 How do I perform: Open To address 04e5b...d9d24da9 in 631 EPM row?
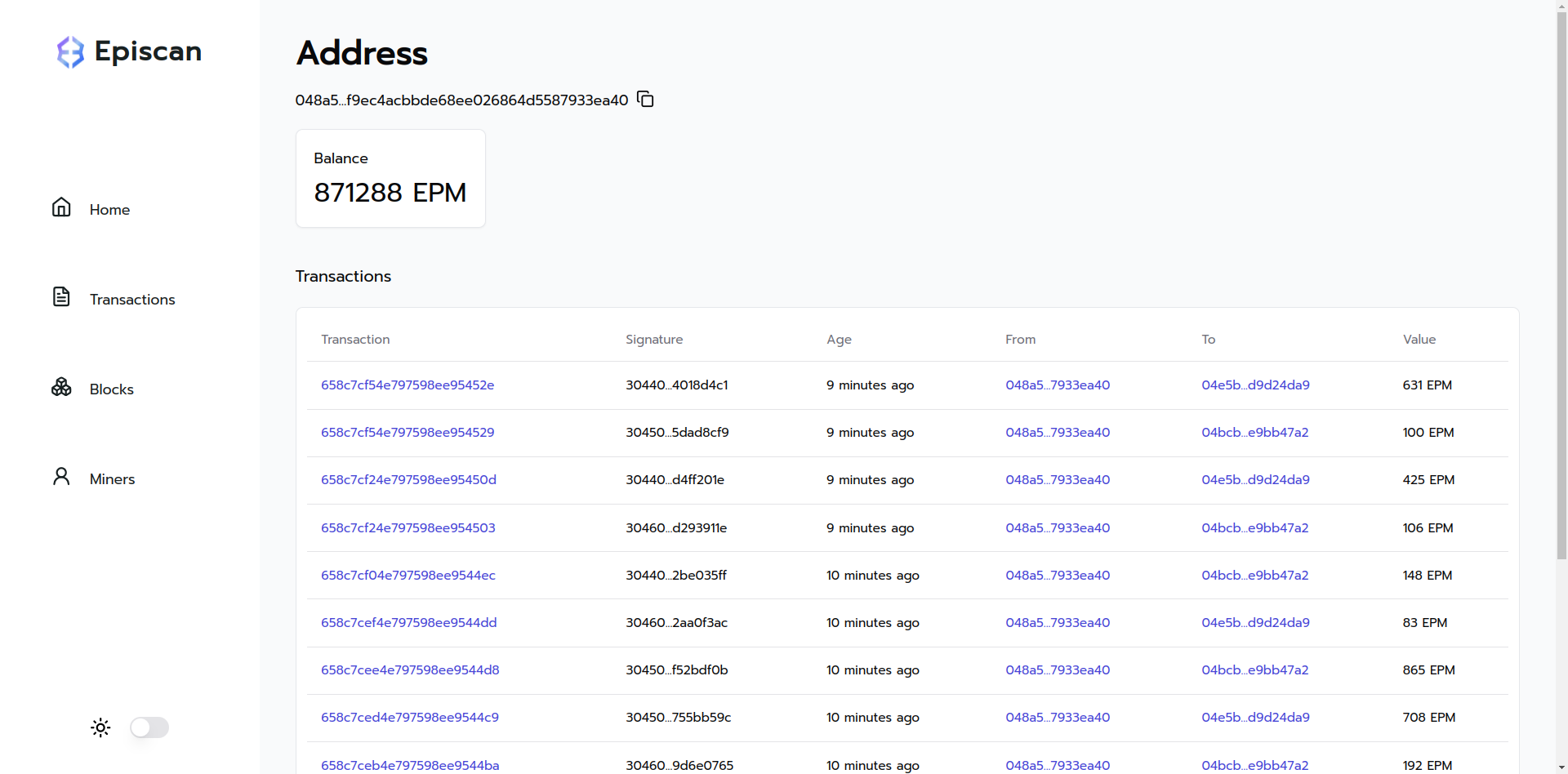[x=1255, y=385]
